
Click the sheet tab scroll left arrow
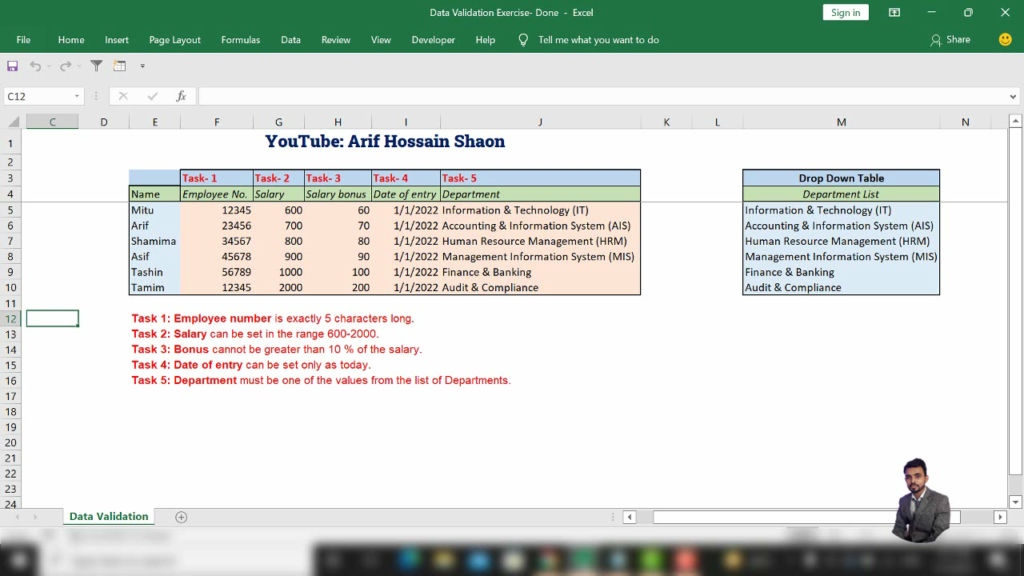click(17, 517)
